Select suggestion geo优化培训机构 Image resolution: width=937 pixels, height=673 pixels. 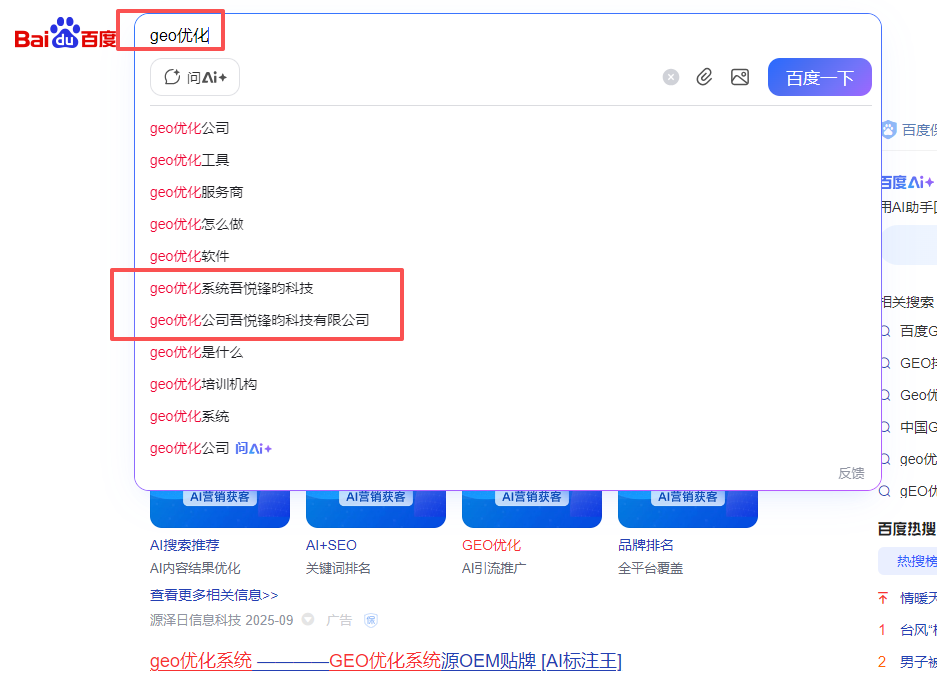pos(204,384)
